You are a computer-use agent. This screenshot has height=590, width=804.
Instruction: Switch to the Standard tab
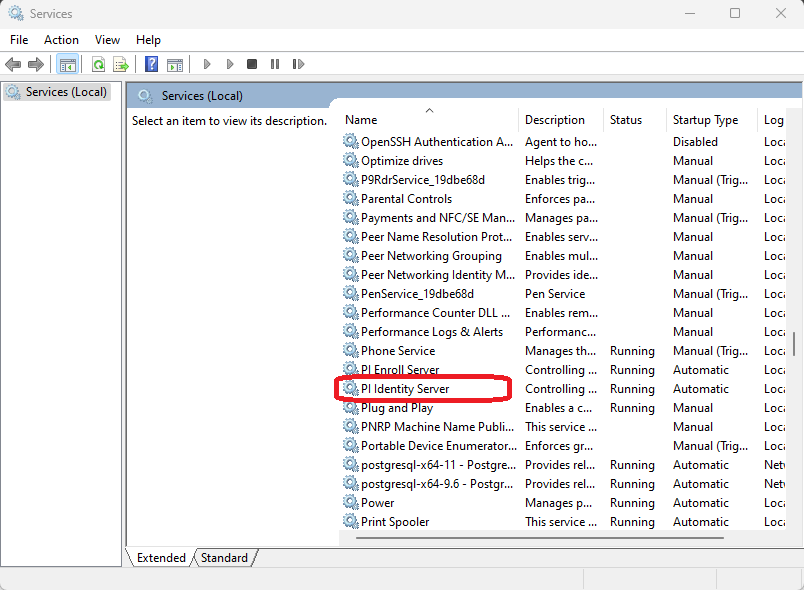pyautogui.click(x=224, y=558)
